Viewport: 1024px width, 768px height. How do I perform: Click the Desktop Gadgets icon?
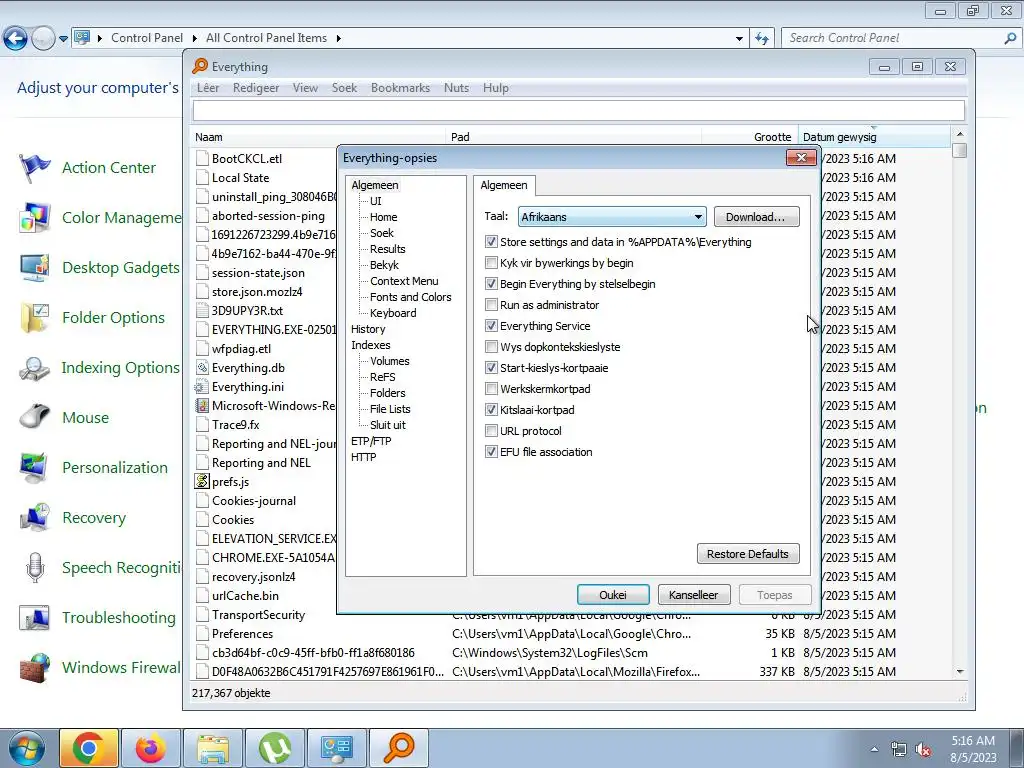tap(34, 268)
